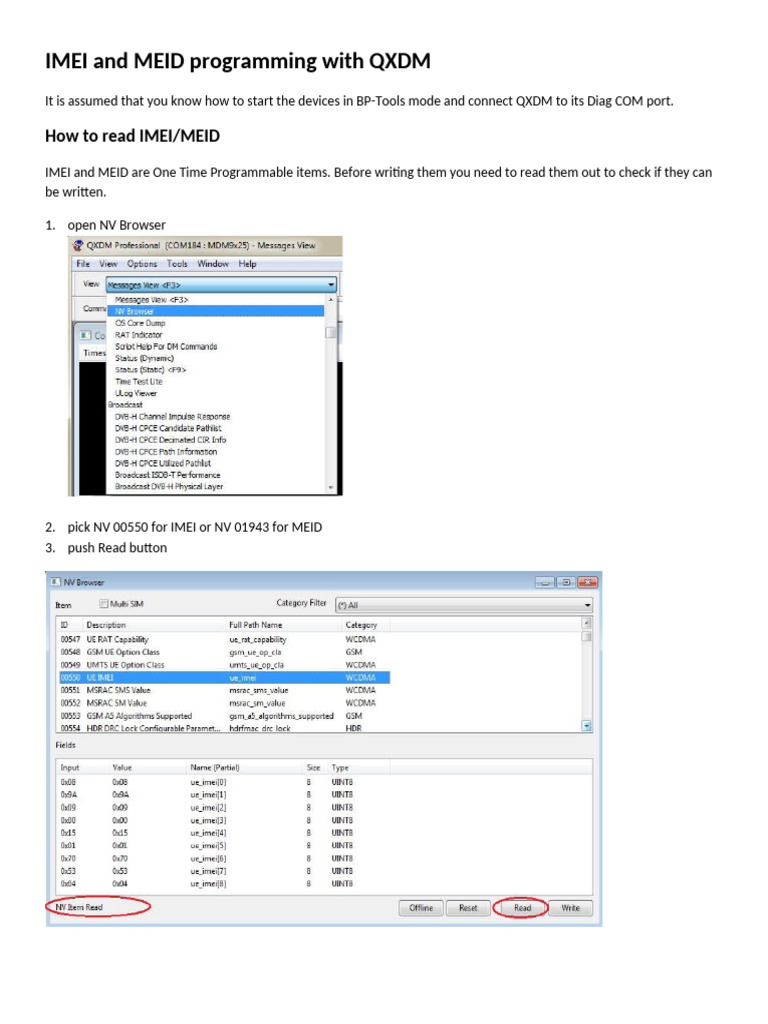The width and height of the screenshot is (768, 1024).
Task: Click NV item list scroll-up arrow
Action: coord(586,623)
